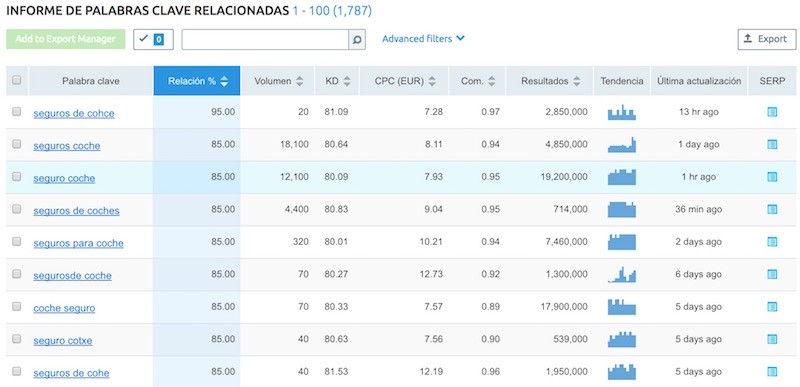The height and width of the screenshot is (387, 800).
Task: View SERP icon for seguros para coche
Action: point(772,242)
